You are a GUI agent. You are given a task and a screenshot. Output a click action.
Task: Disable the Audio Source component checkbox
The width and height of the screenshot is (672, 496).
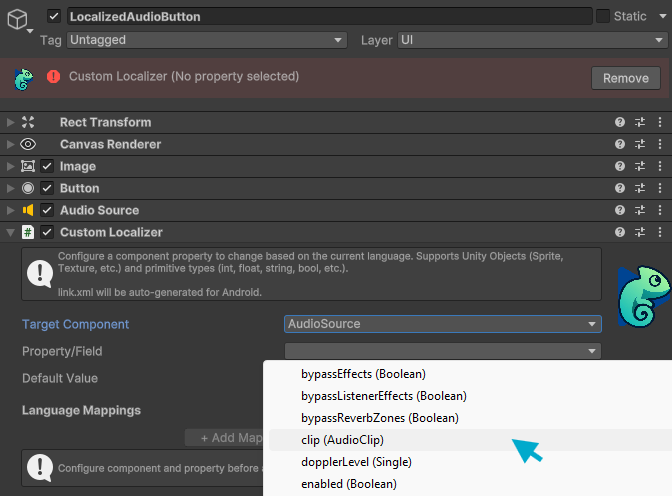pos(47,210)
